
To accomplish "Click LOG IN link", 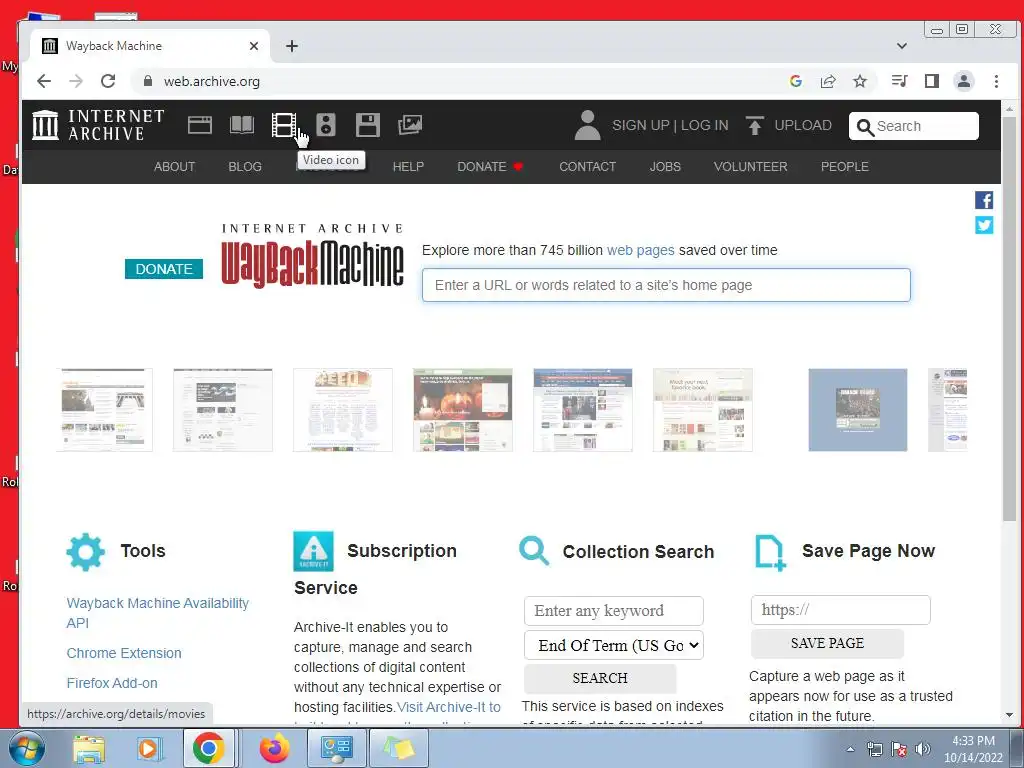I will (x=705, y=125).
